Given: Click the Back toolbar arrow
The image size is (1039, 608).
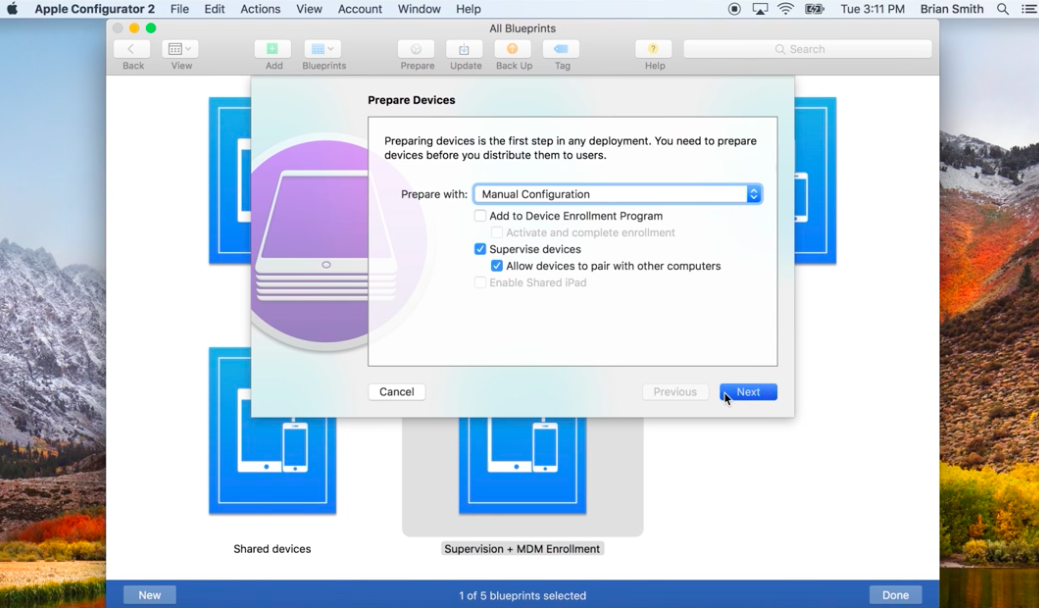Looking at the screenshot, I should [131, 49].
